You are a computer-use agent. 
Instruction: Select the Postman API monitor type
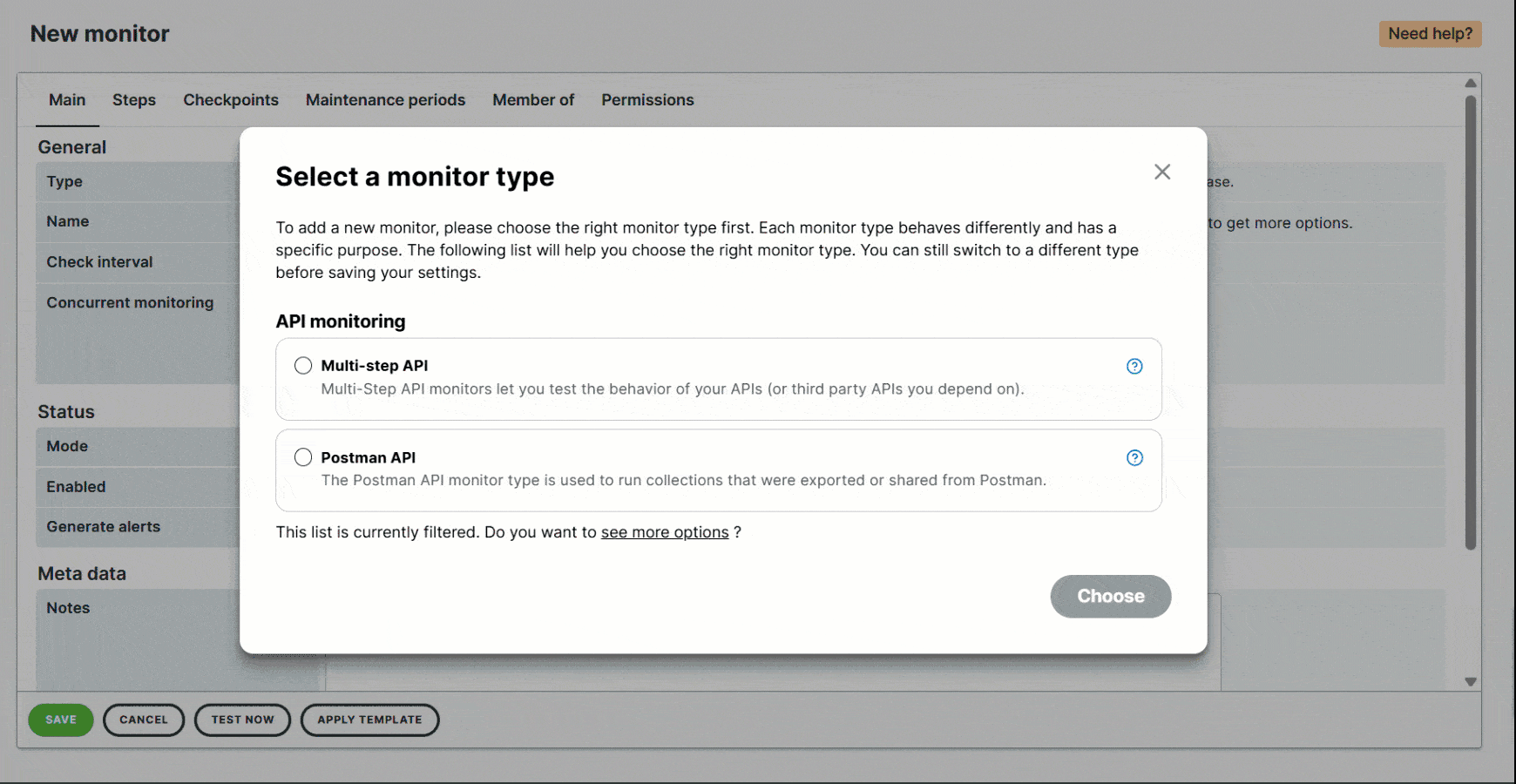pos(302,456)
